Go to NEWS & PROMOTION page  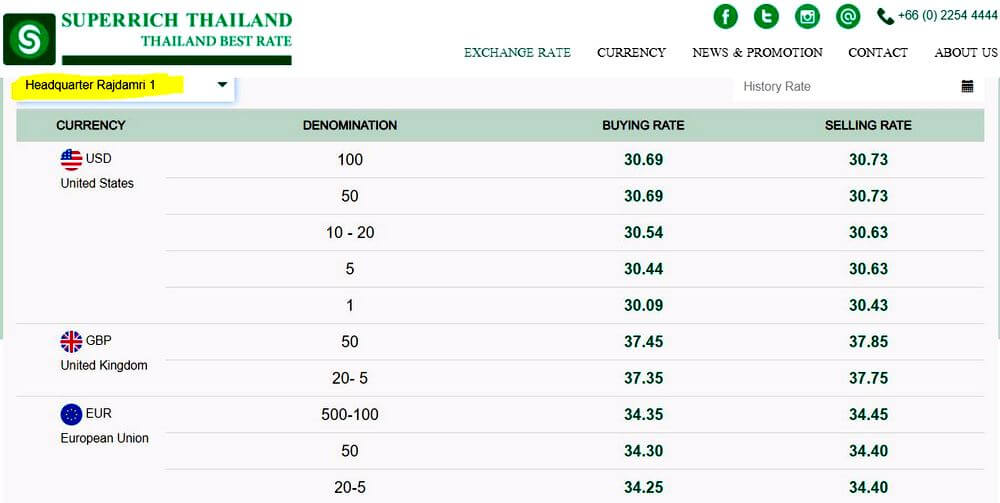757,53
